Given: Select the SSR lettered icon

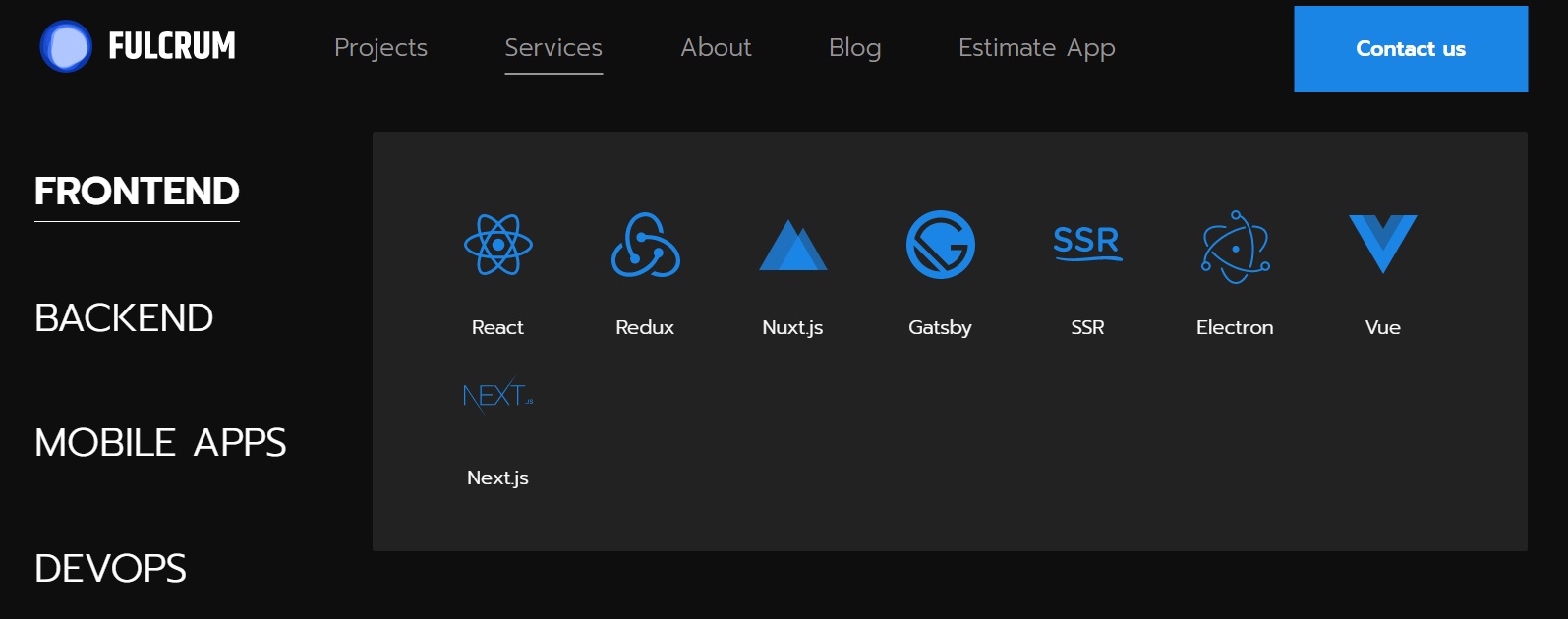Looking at the screenshot, I should [1087, 244].
